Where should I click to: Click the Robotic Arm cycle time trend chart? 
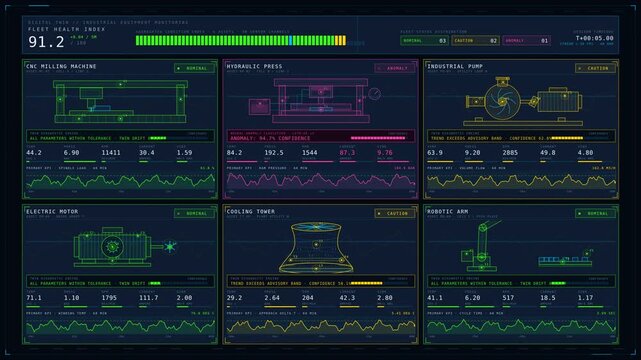click(521, 327)
